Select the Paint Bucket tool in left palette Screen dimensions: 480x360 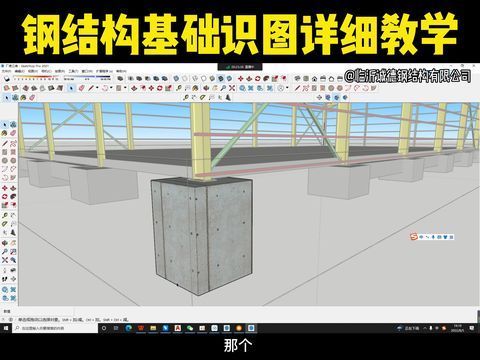pos(5,133)
